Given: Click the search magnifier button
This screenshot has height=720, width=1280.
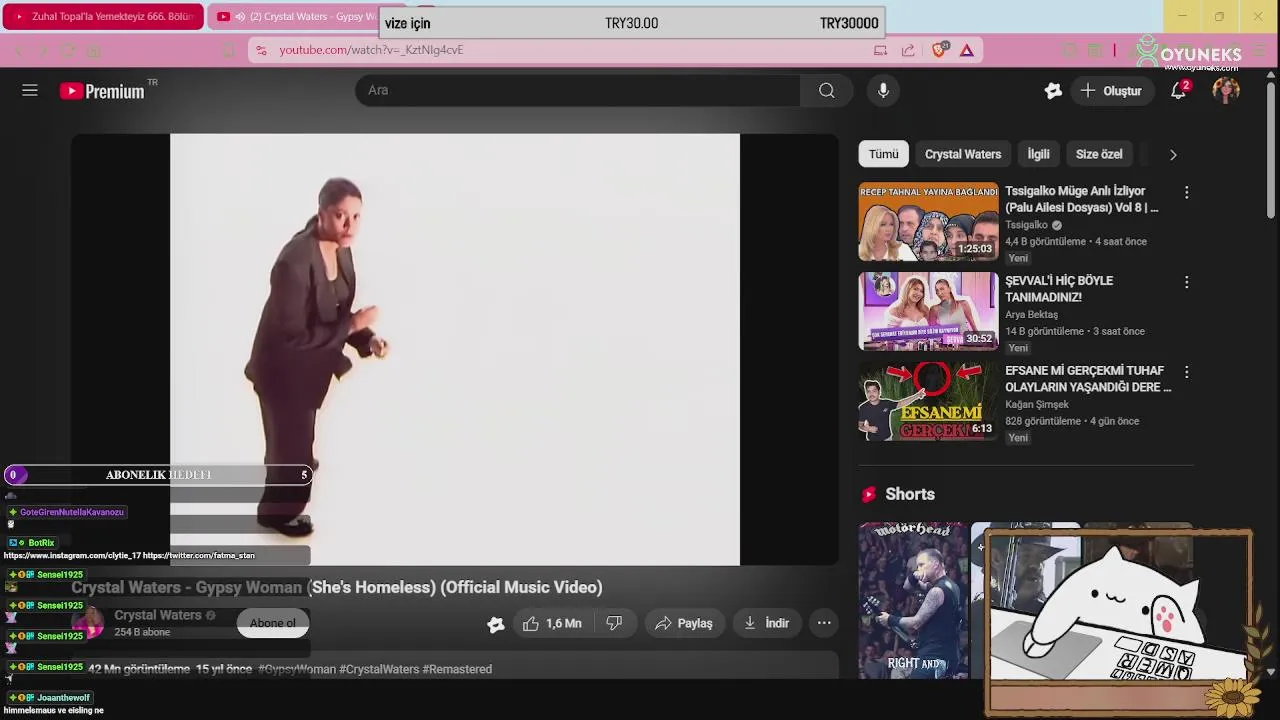Looking at the screenshot, I should click(x=827, y=91).
